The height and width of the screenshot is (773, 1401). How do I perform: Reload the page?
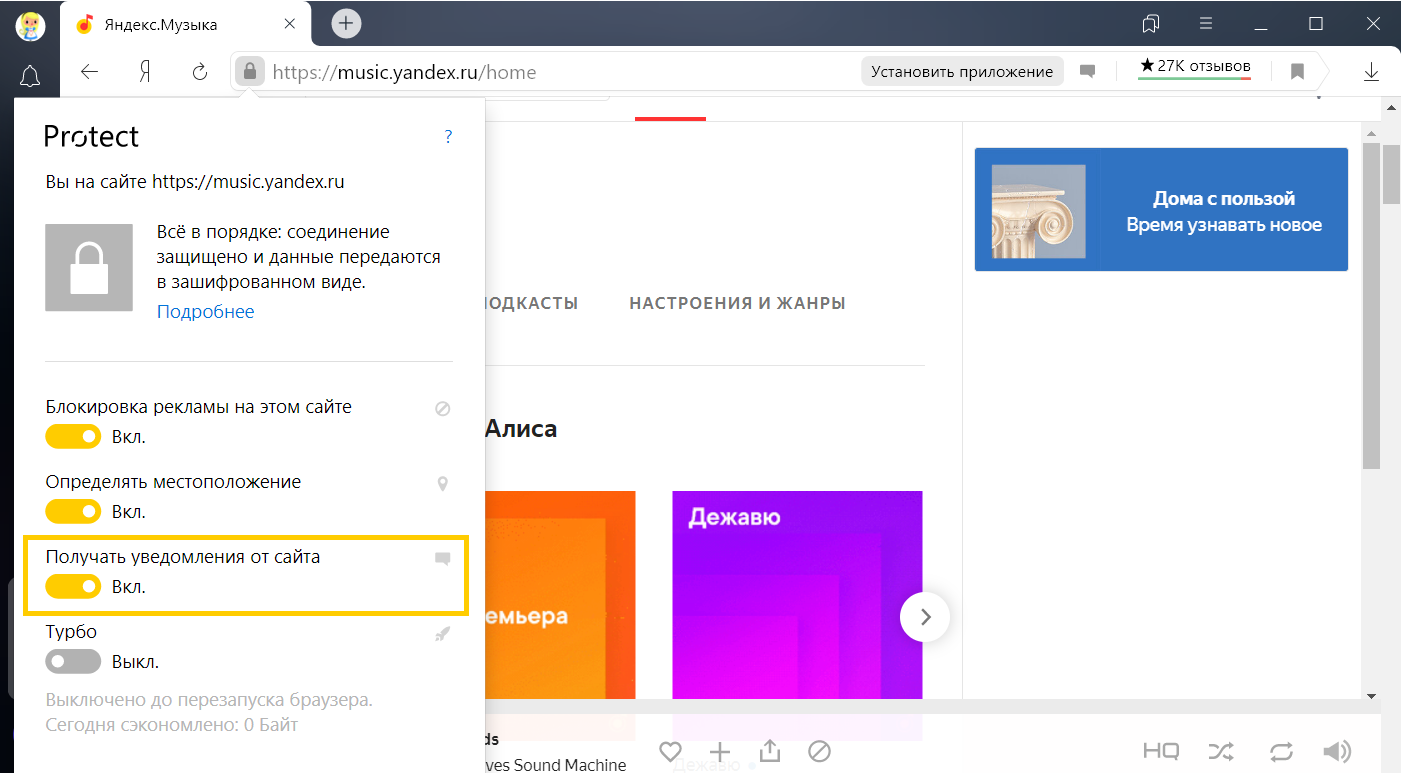[200, 72]
